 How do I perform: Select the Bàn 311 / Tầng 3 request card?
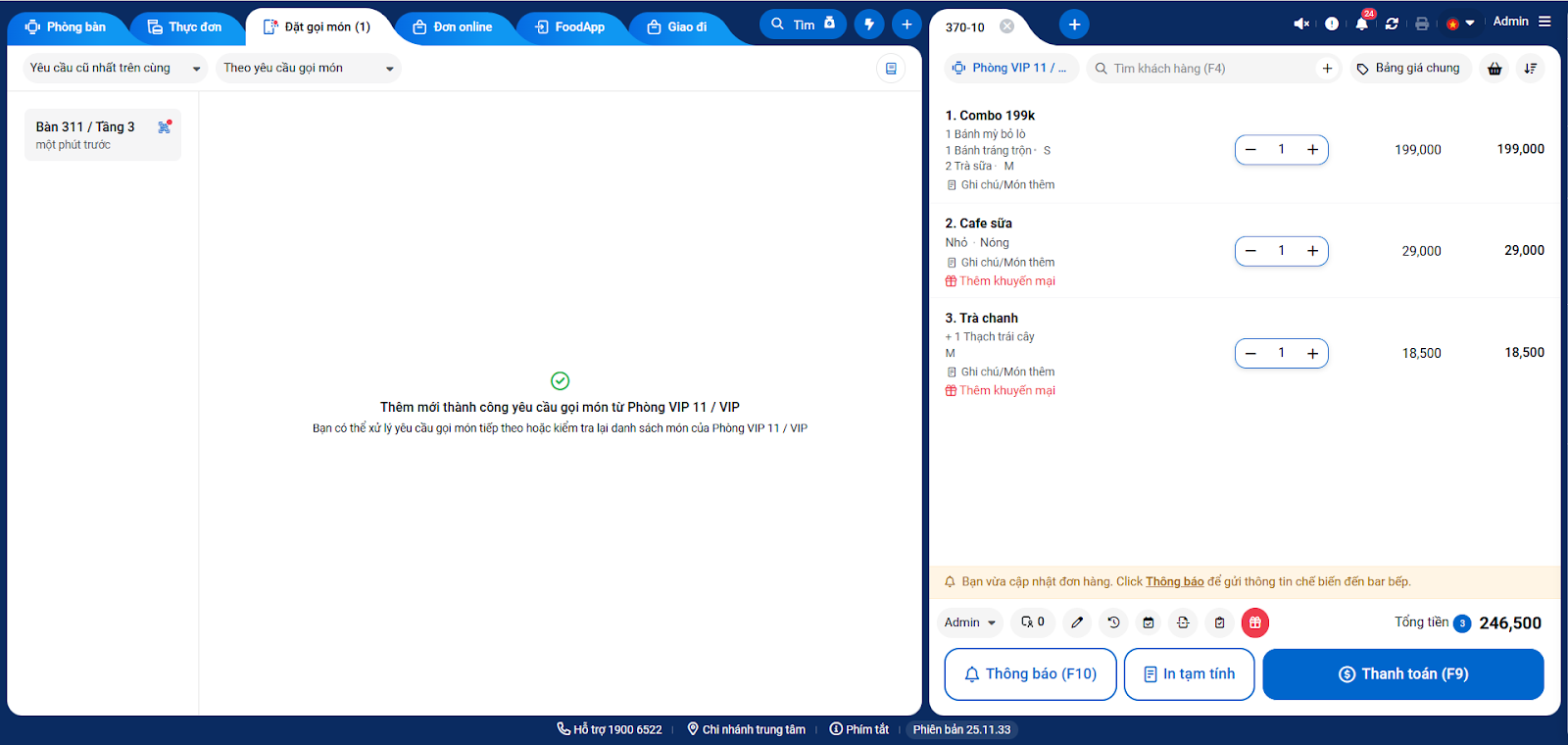click(103, 135)
